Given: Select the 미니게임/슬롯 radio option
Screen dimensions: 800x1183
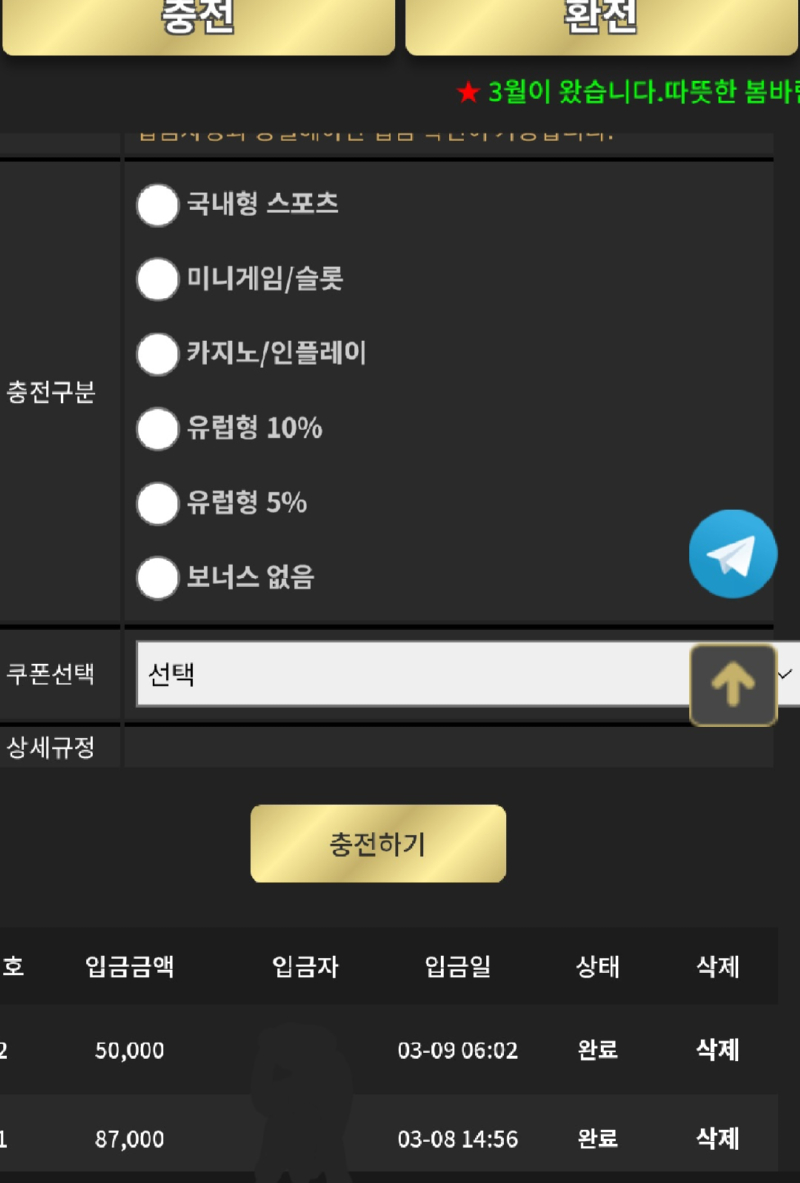Looking at the screenshot, I should pyautogui.click(x=157, y=279).
